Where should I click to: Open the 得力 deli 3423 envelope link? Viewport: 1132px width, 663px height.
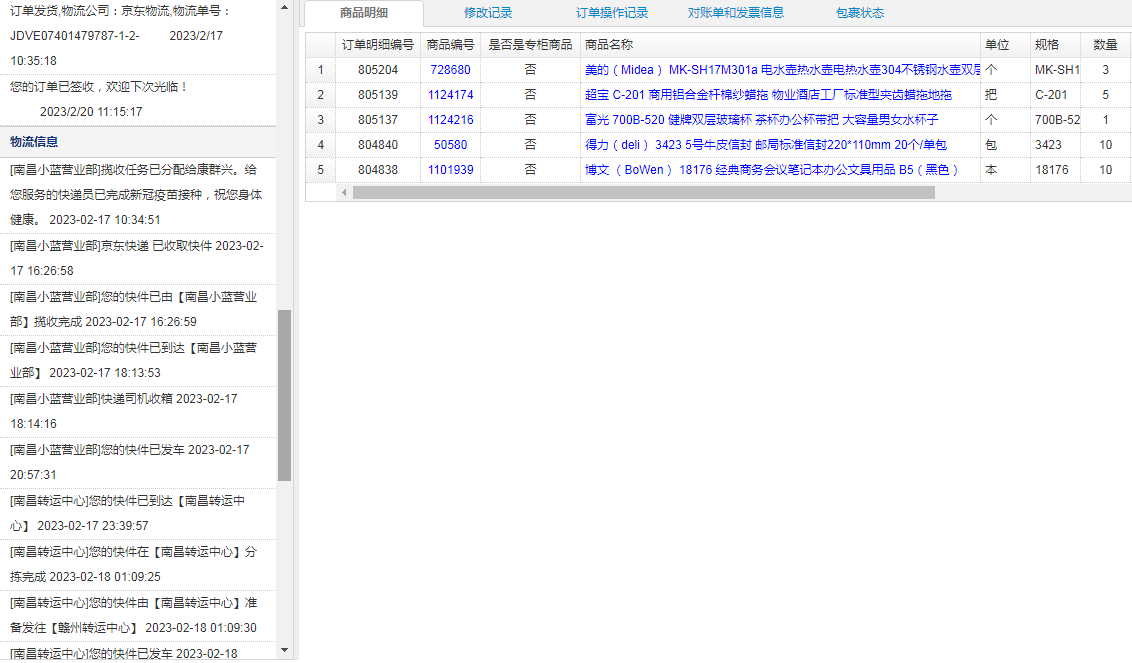(766, 145)
